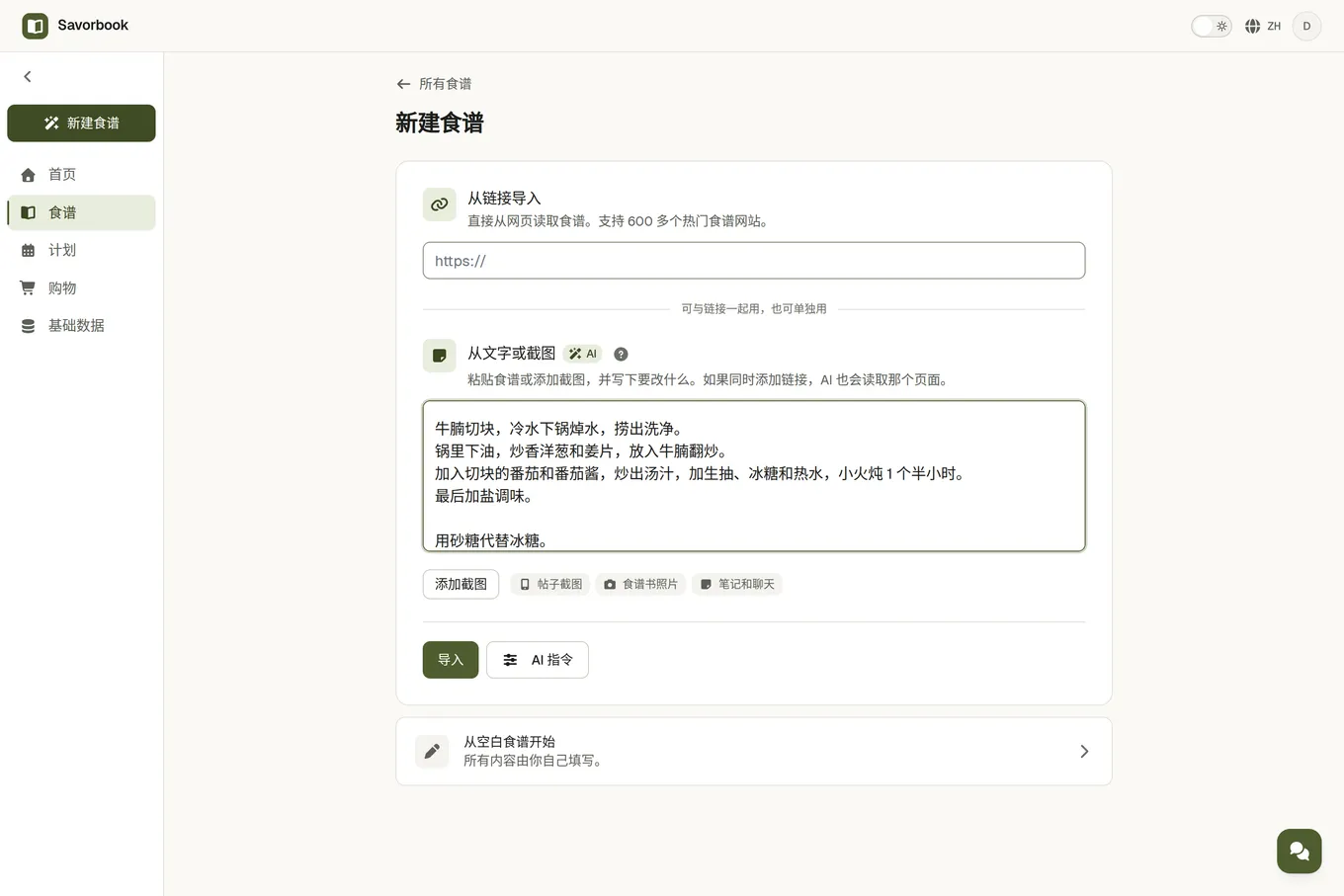Select the 食谱书照片 chip
This screenshot has height=896, width=1344.
tap(640, 584)
